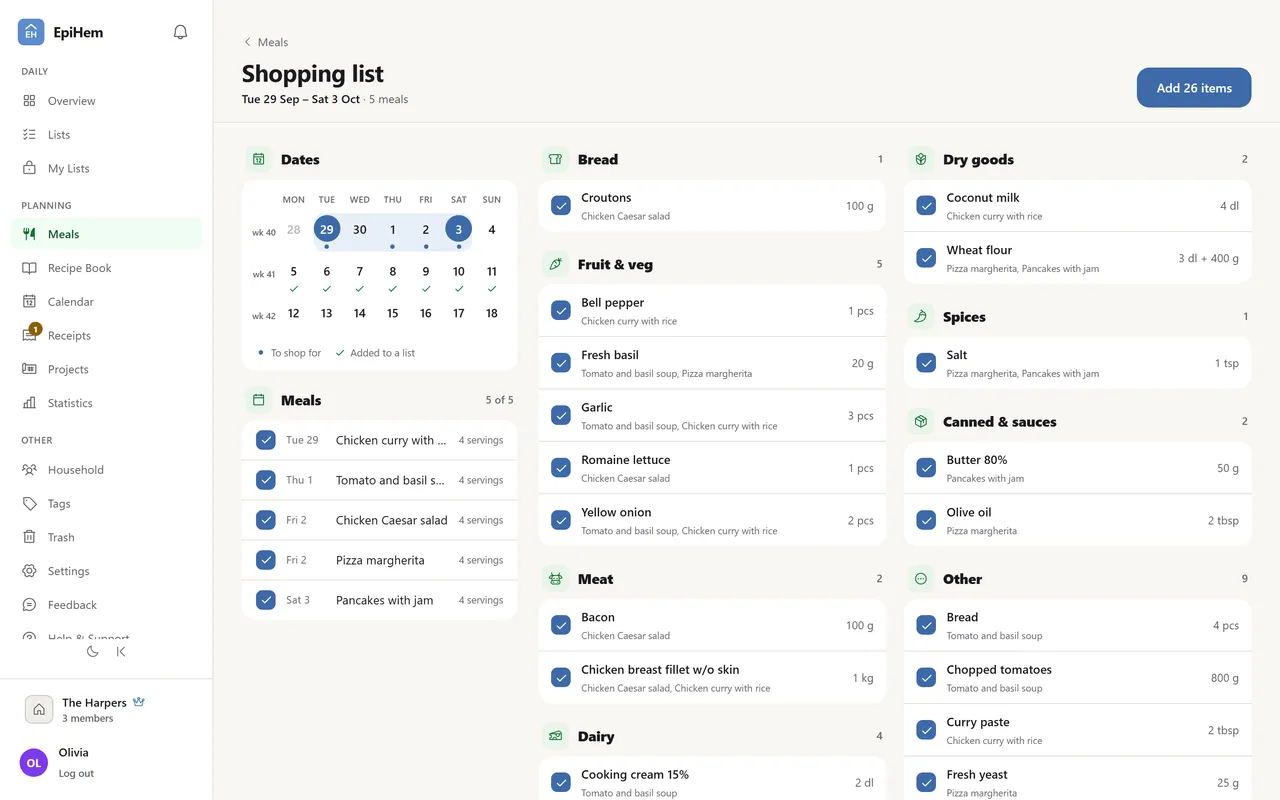Select date 29 in the calendar
The height and width of the screenshot is (800, 1280).
(326, 229)
